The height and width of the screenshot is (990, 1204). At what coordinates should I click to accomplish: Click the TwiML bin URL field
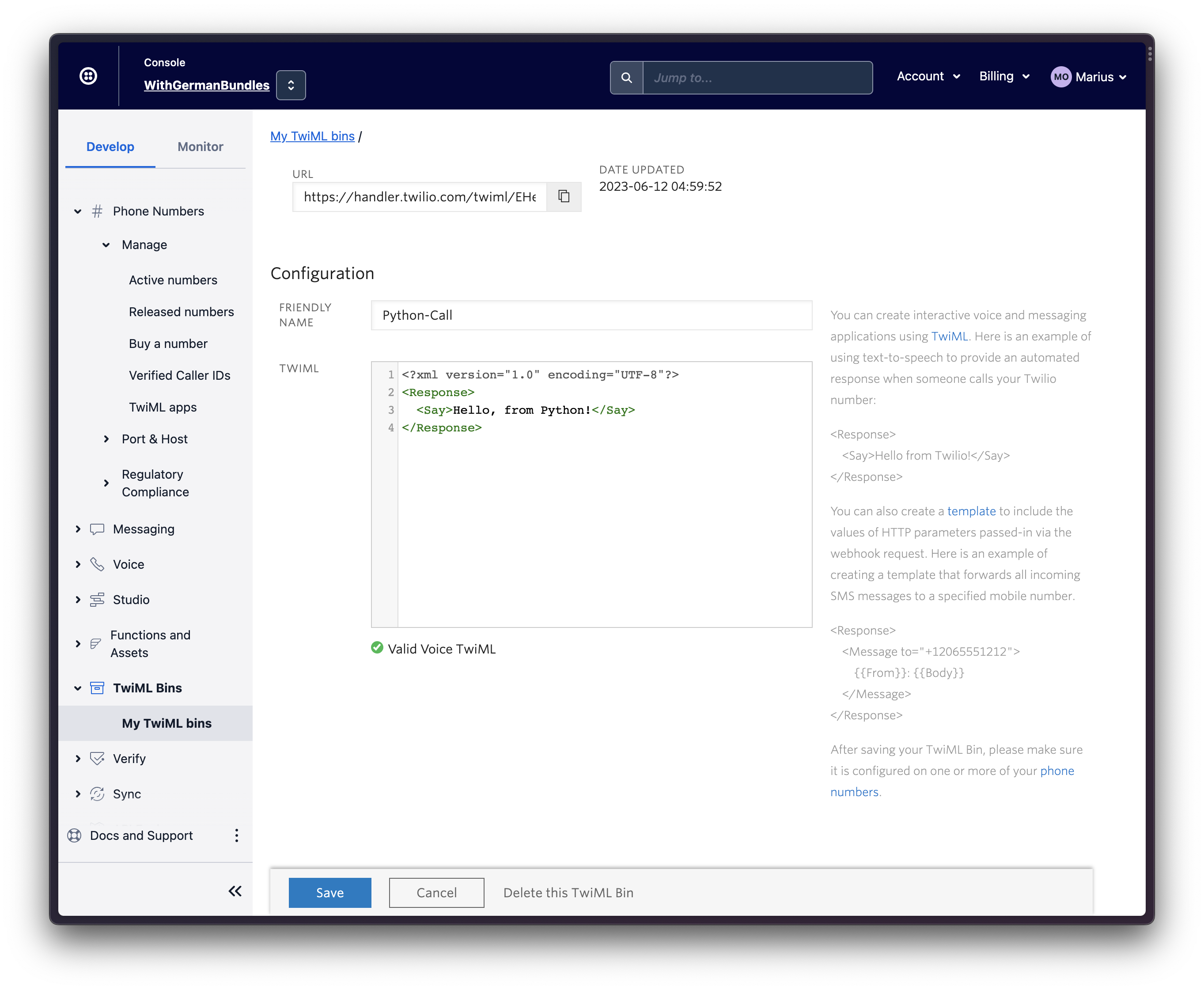(x=420, y=197)
